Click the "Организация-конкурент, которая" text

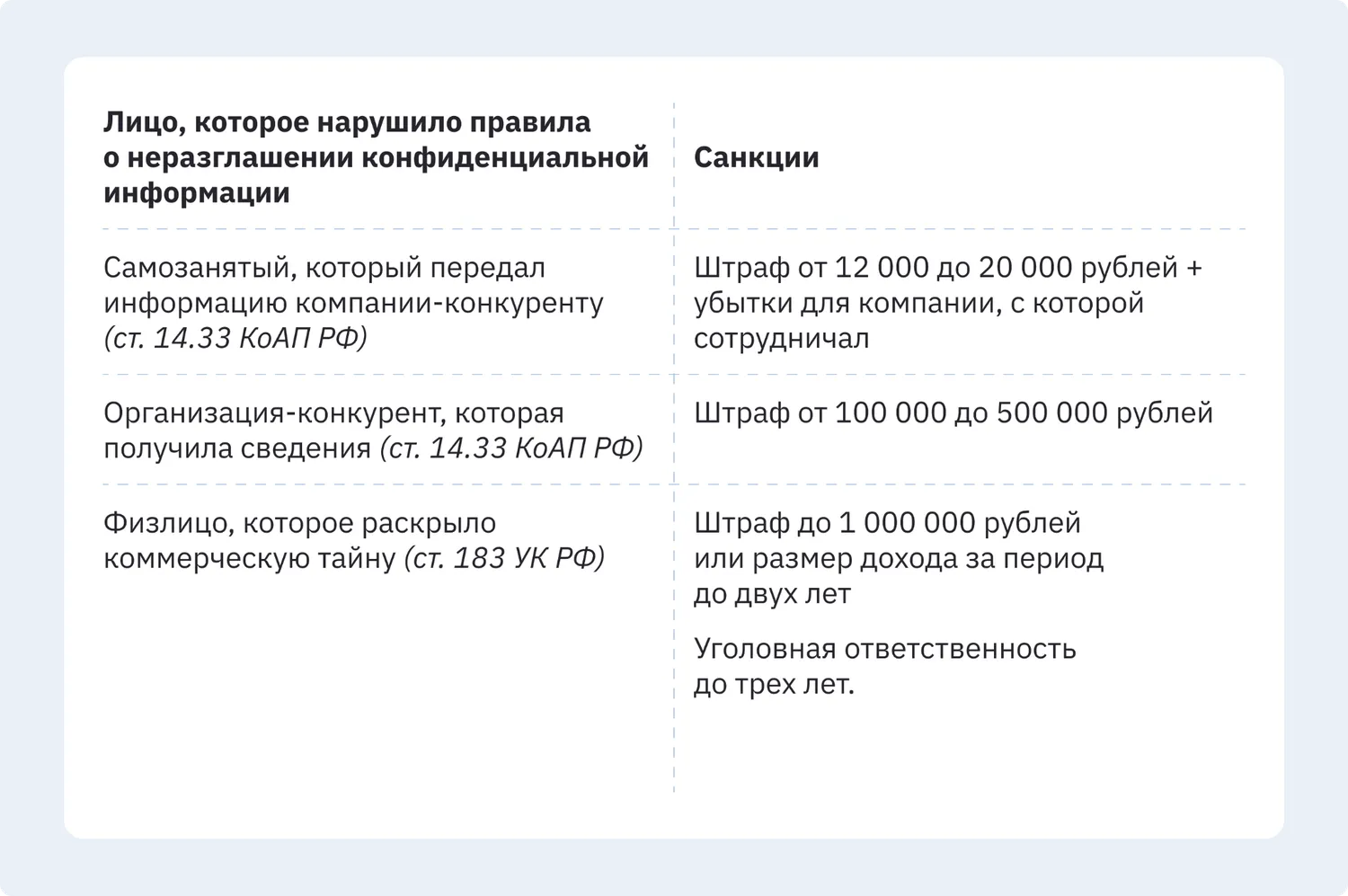(x=333, y=413)
